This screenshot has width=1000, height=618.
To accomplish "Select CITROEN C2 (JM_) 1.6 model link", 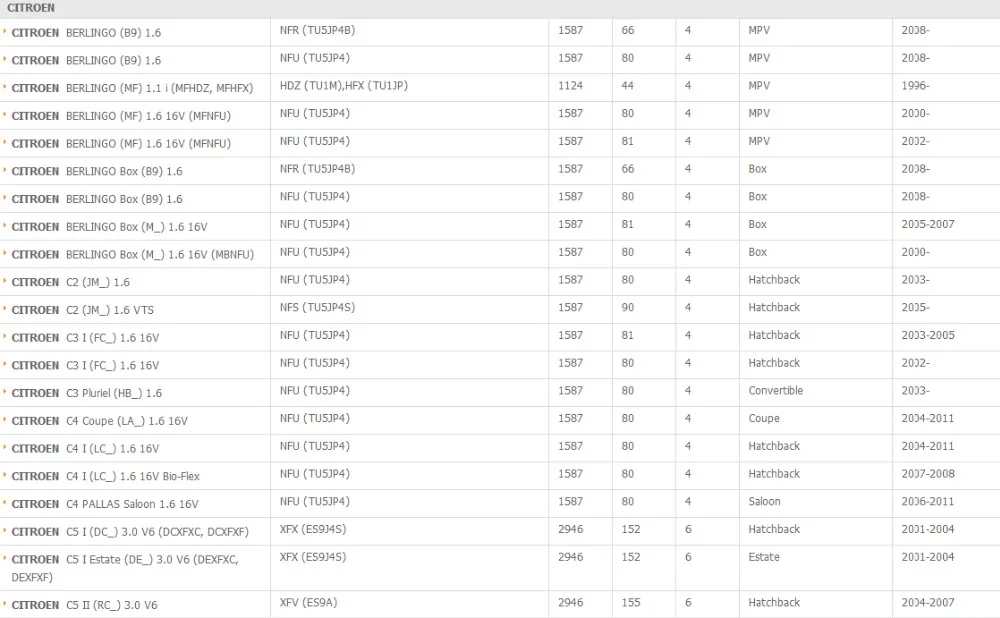I will point(70,282).
